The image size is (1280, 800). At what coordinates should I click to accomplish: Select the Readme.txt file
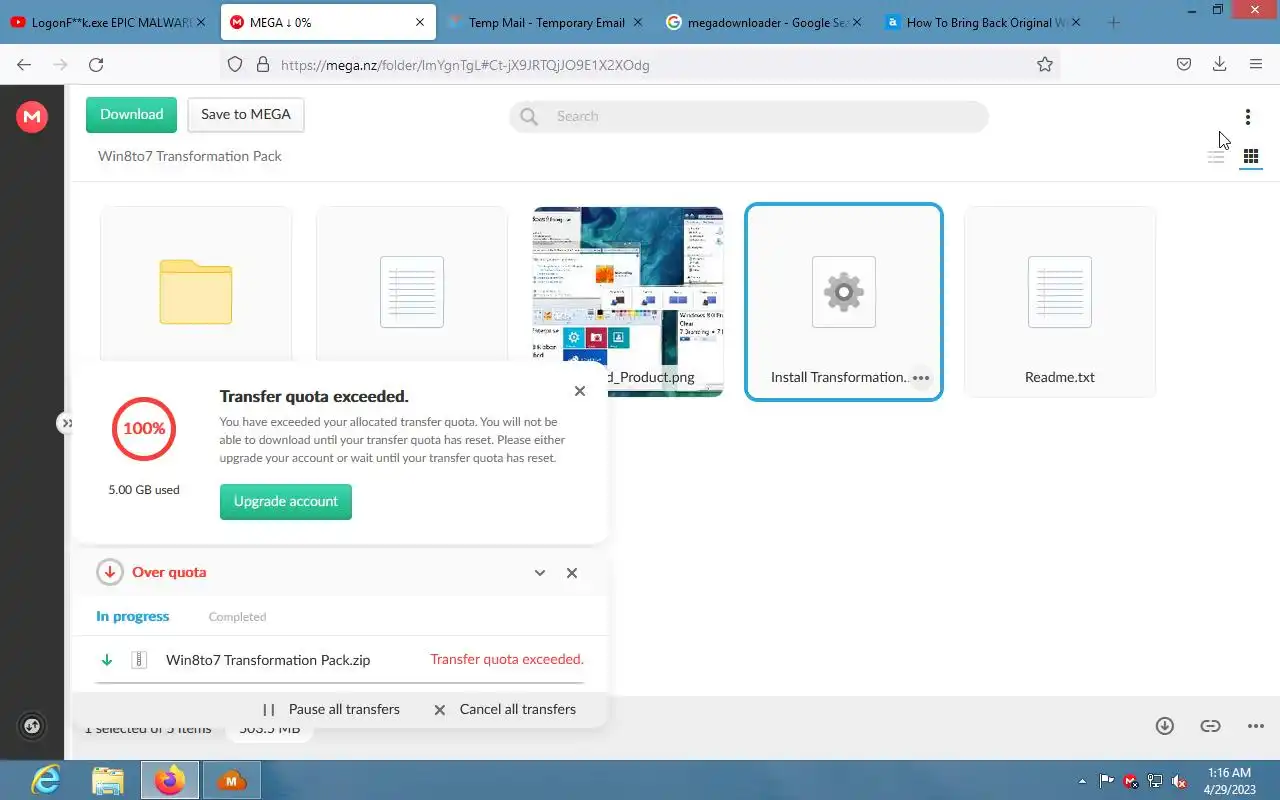click(x=1060, y=302)
